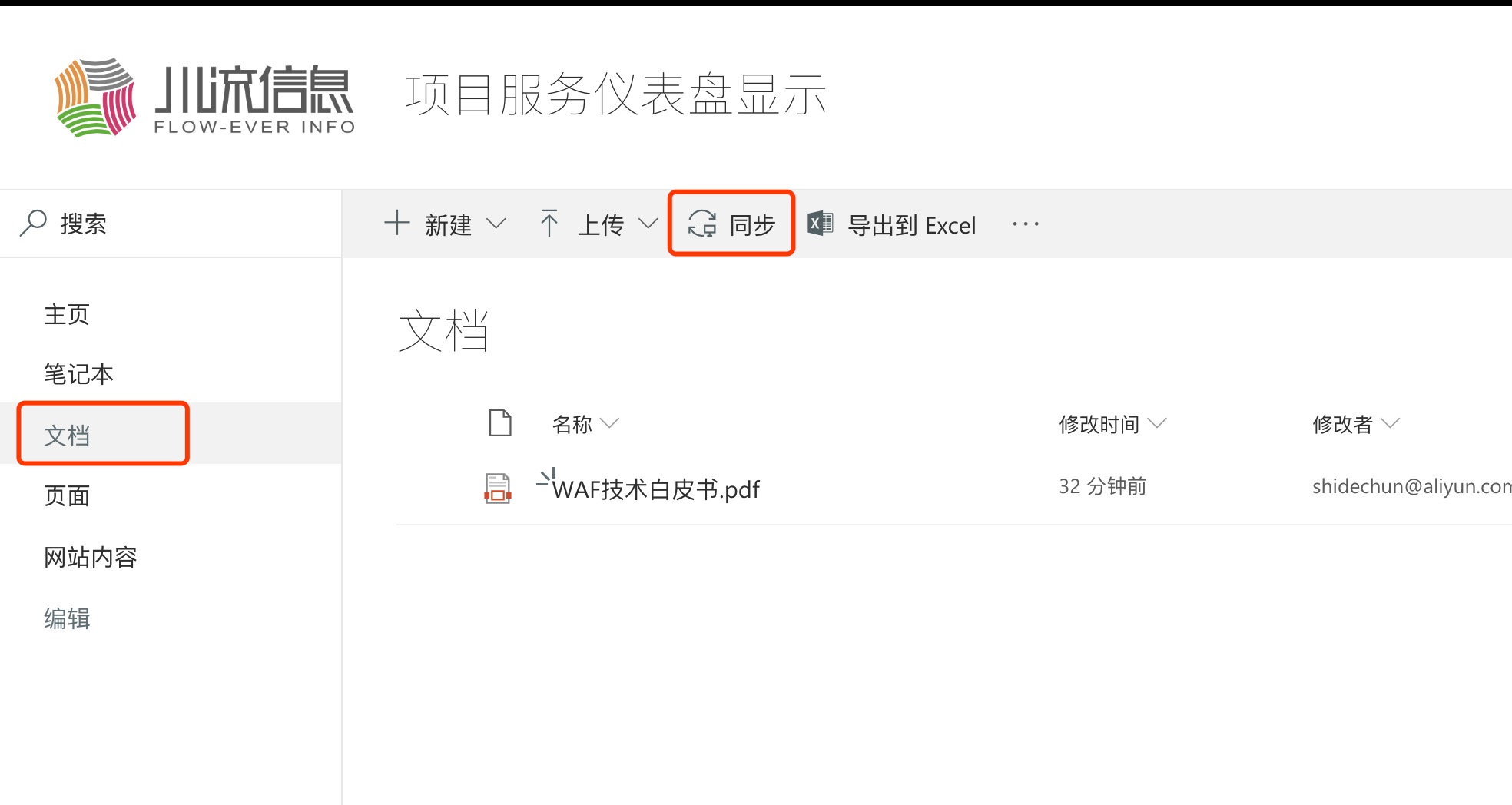Select 网站内容 in sidebar
Viewport: 1512px width, 805px height.
(91, 557)
